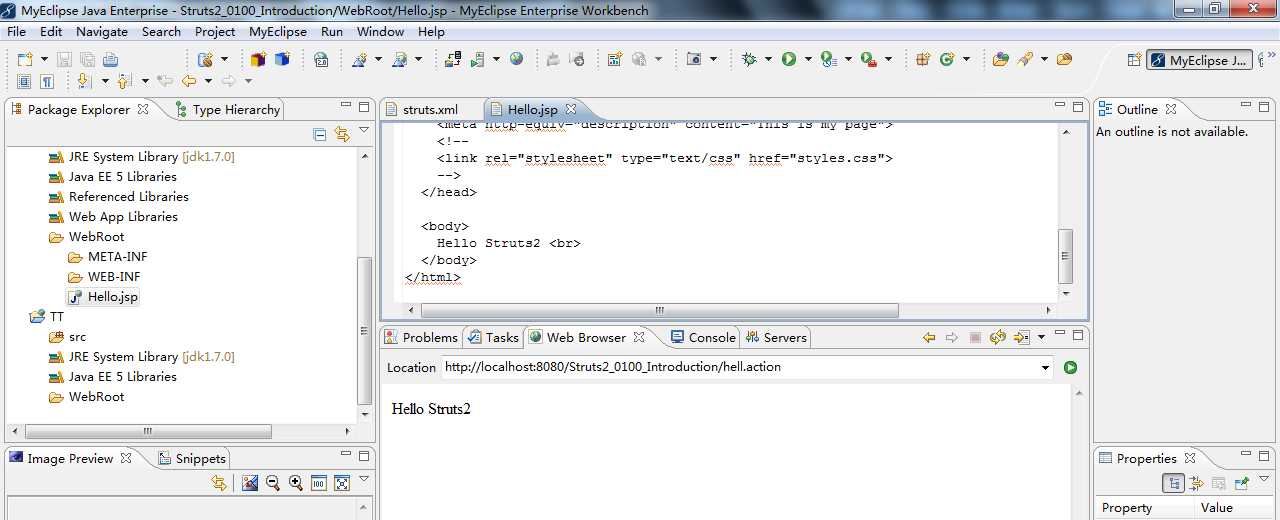
Task: Open the Search flashlight dropdown arrow
Action: [1044, 60]
